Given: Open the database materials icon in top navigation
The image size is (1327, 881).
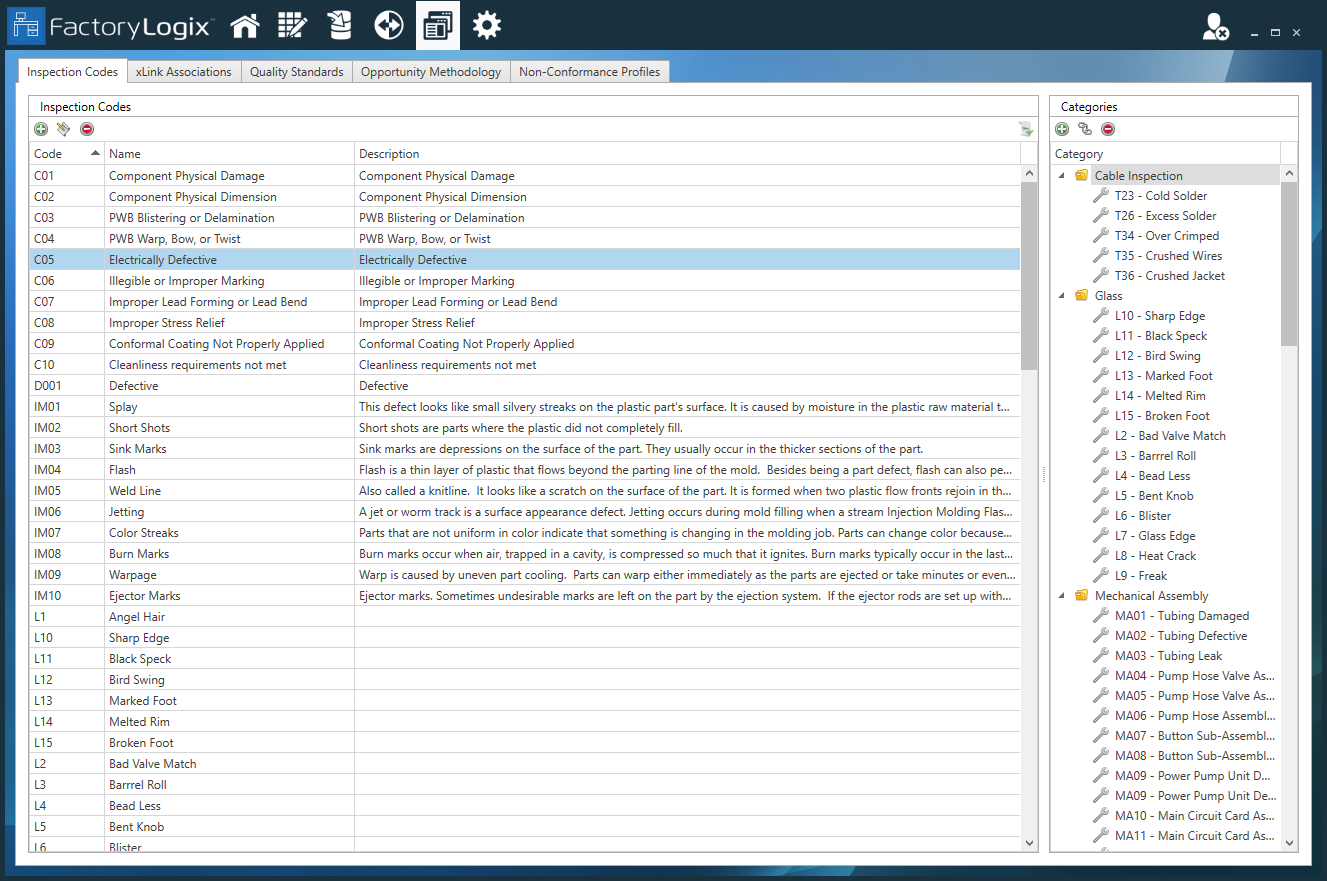Looking at the screenshot, I should coord(340,25).
